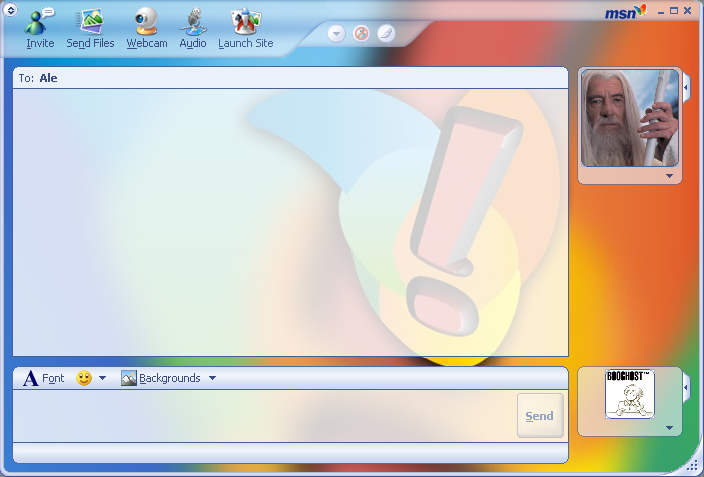Click the Invite contact icon
Screen dimensions: 704x477
tap(40, 22)
